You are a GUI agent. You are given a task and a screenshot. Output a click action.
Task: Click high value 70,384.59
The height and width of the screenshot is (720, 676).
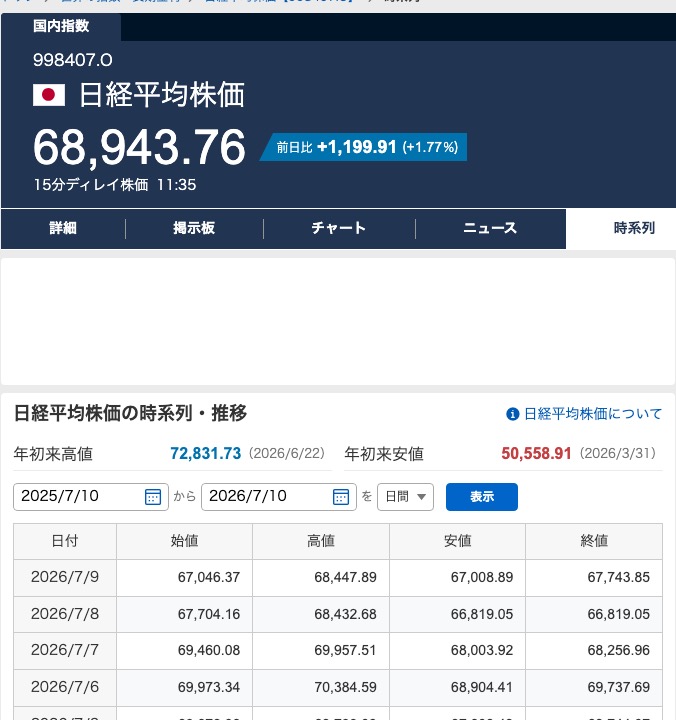345,687
